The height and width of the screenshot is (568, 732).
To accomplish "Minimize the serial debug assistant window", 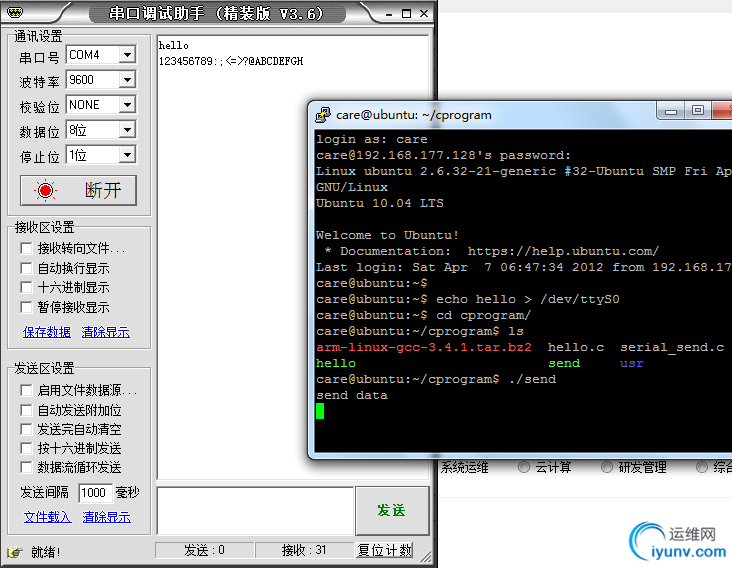I will tap(389, 14).
